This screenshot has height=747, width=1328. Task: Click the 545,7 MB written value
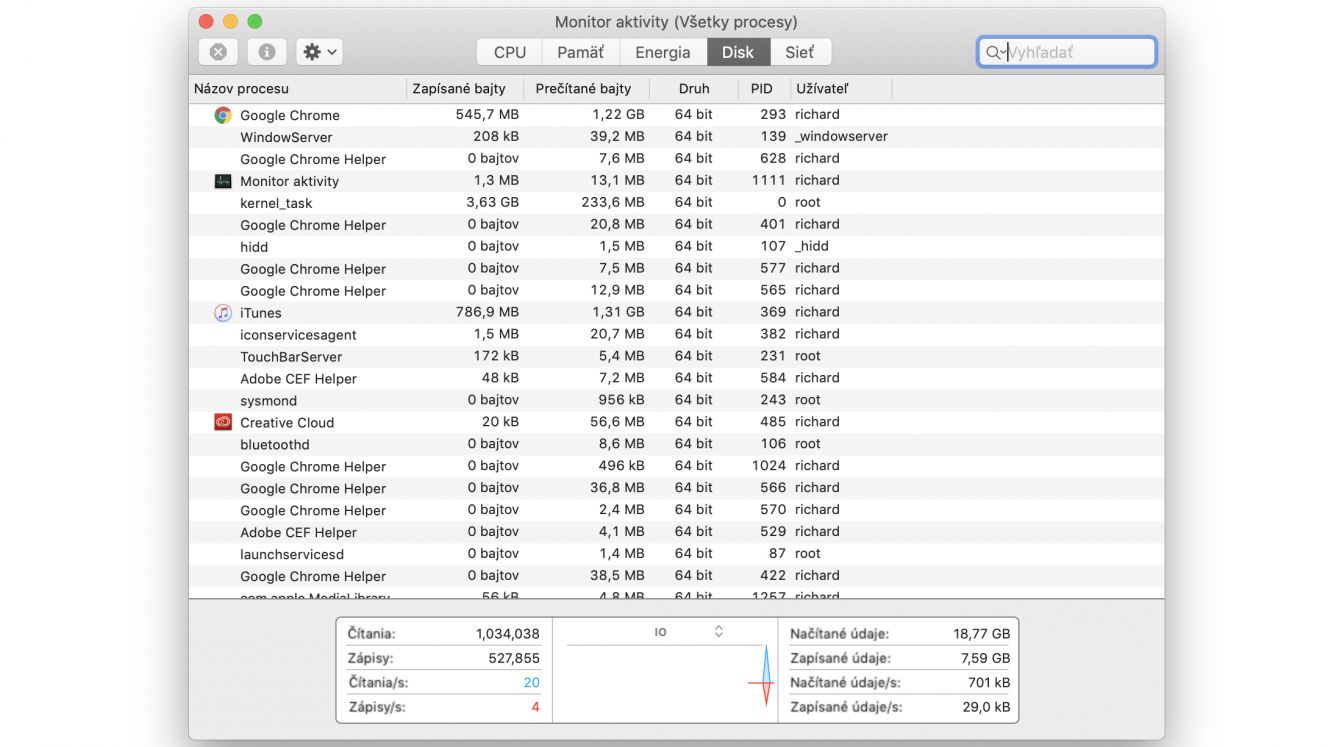[x=487, y=114]
